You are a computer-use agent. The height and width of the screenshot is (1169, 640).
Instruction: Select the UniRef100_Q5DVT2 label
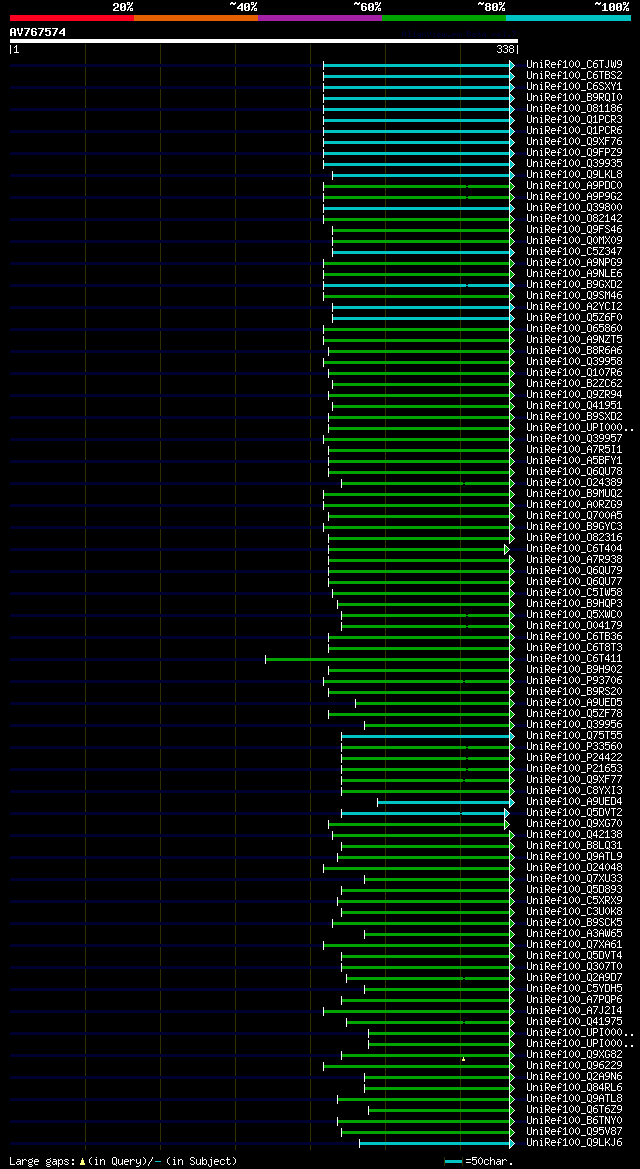(574, 813)
